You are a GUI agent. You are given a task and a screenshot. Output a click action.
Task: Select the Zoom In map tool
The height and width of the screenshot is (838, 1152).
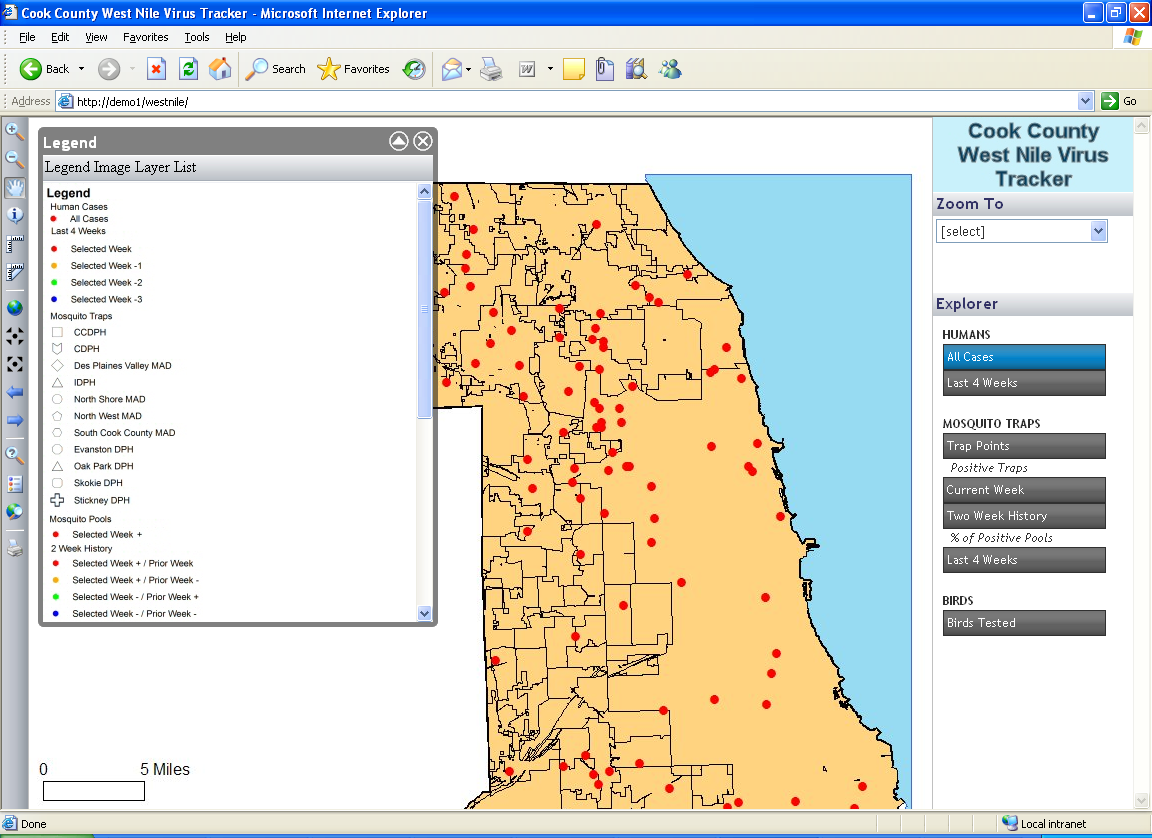[15, 131]
